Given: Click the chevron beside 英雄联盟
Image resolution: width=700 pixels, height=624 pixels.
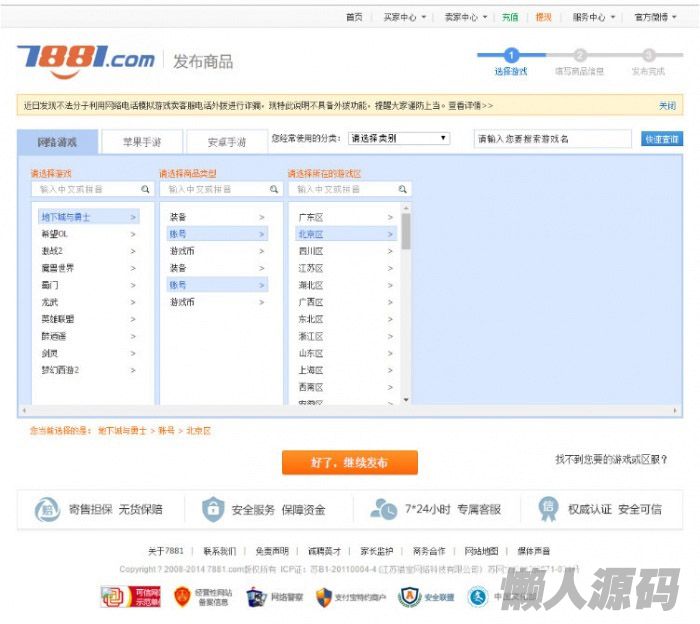Looking at the screenshot, I should (133, 319).
